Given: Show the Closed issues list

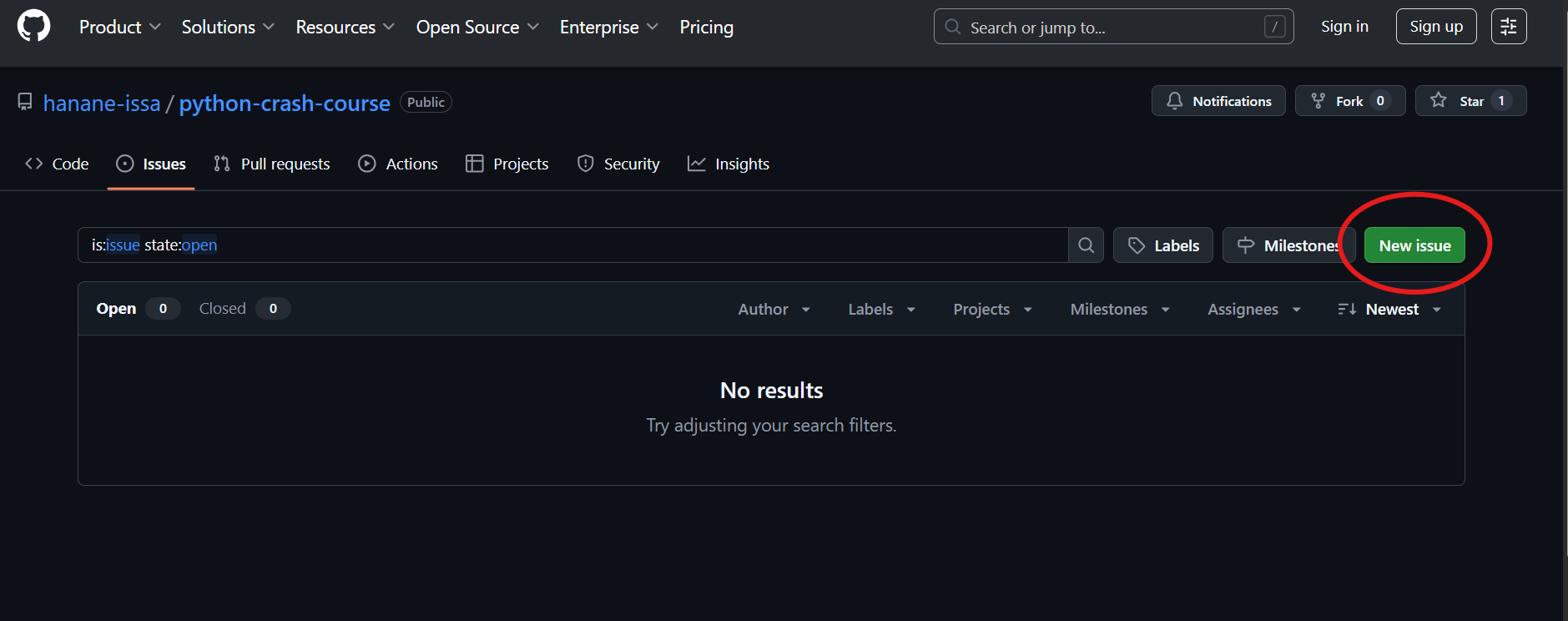Looking at the screenshot, I should [223, 309].
